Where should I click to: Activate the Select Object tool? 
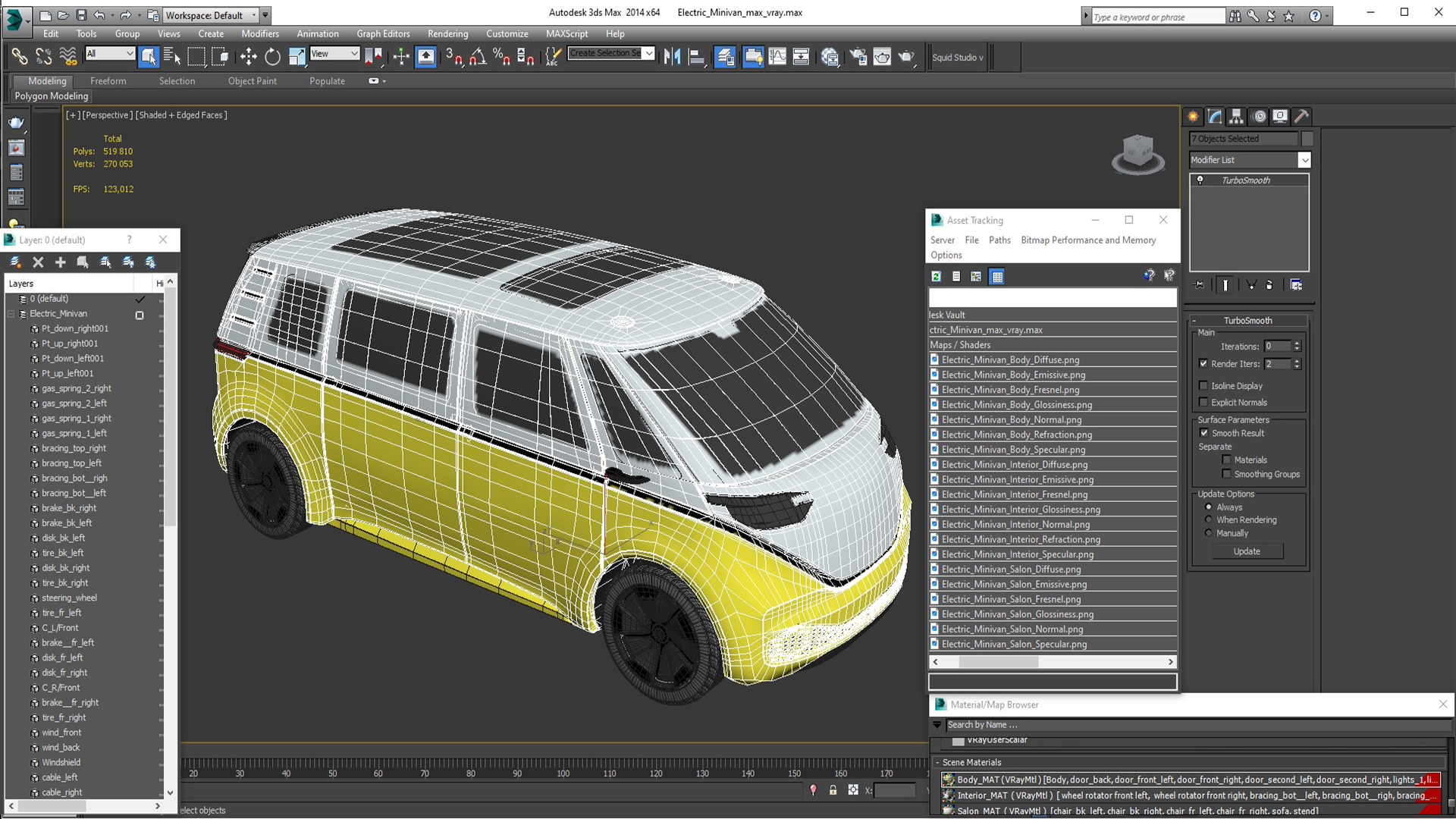click(x=149, y=56)
